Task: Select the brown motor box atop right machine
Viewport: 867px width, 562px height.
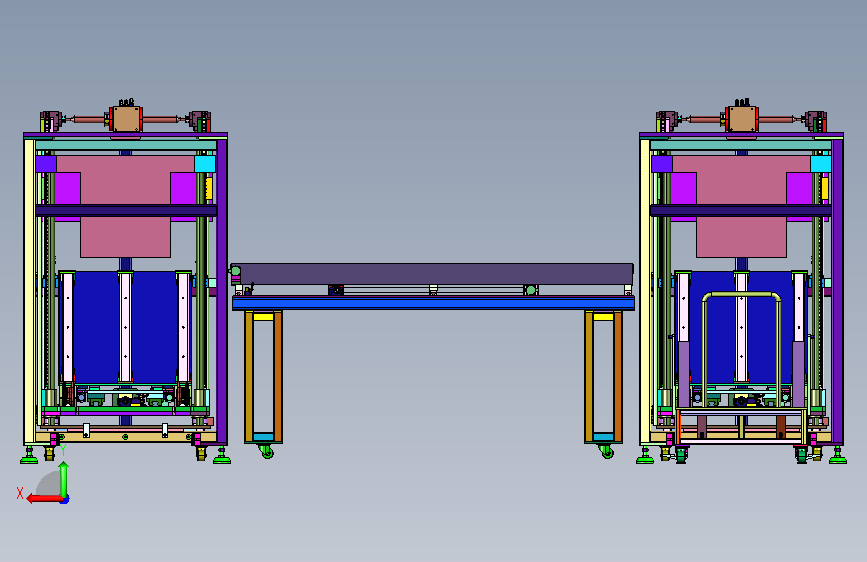Action: 742,119
